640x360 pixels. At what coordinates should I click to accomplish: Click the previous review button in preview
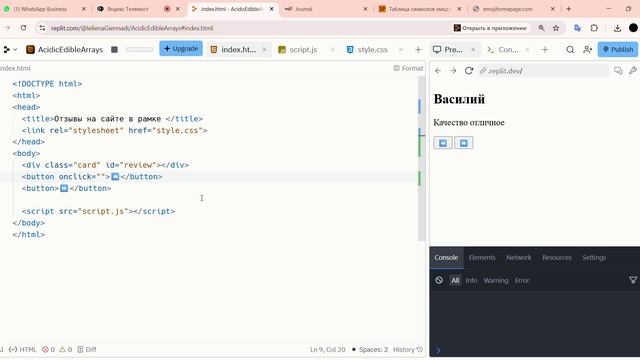[443, 143]
